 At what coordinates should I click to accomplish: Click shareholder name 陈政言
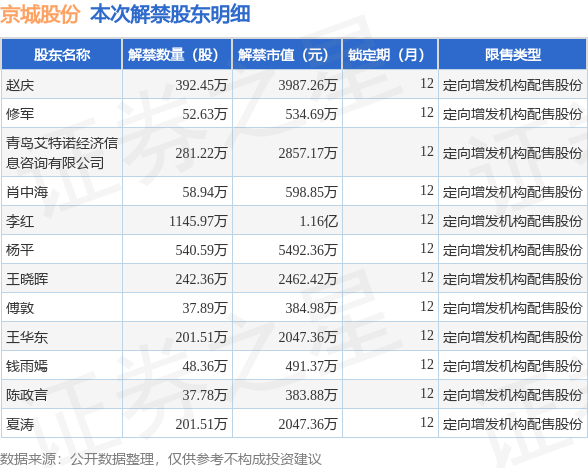pyautogui.click(x=27, y=395)
